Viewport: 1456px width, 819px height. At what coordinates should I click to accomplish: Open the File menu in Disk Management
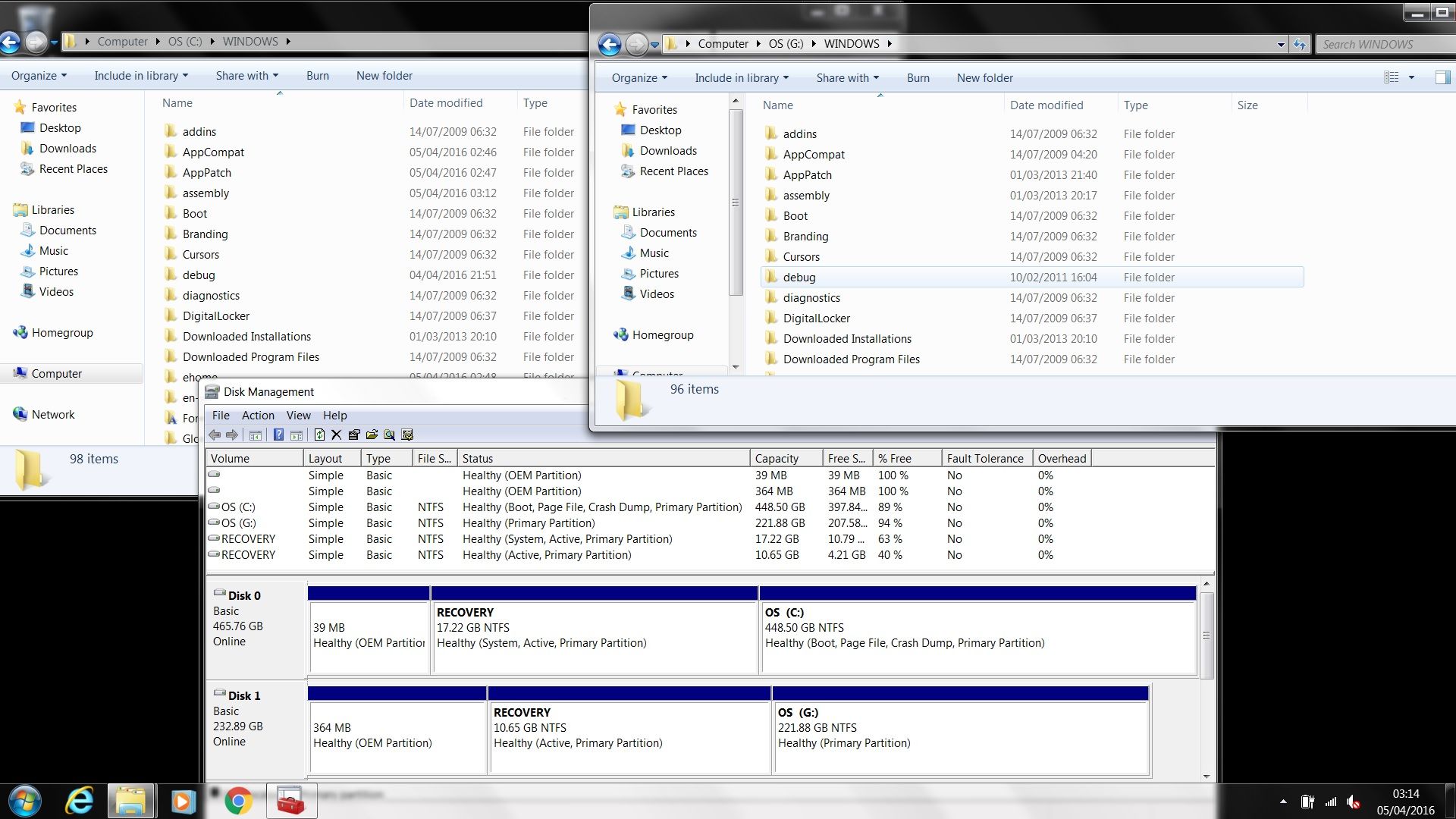click(221, 415)
